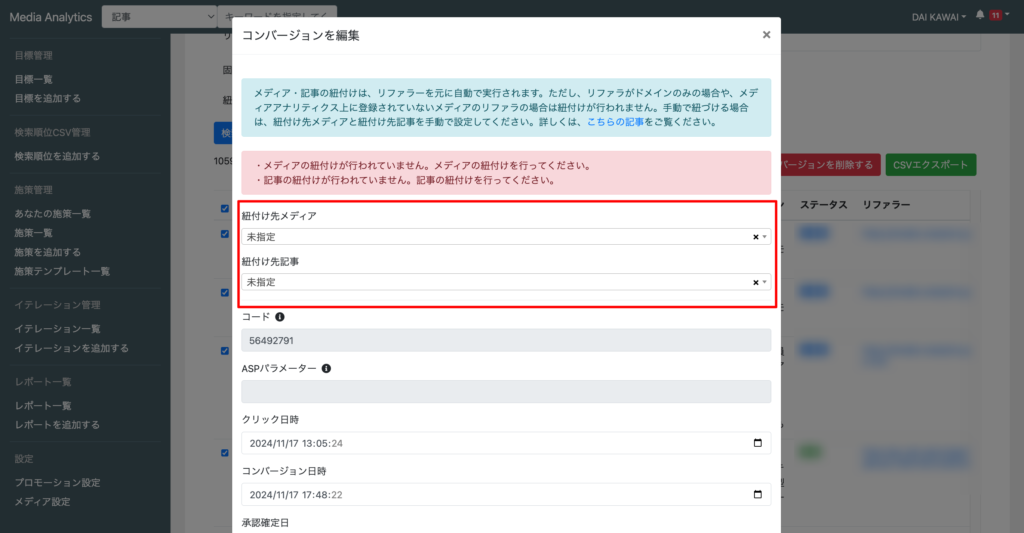Open イテレーション一覧 in the sidebar
The image size is (1024, 533).
57,329
